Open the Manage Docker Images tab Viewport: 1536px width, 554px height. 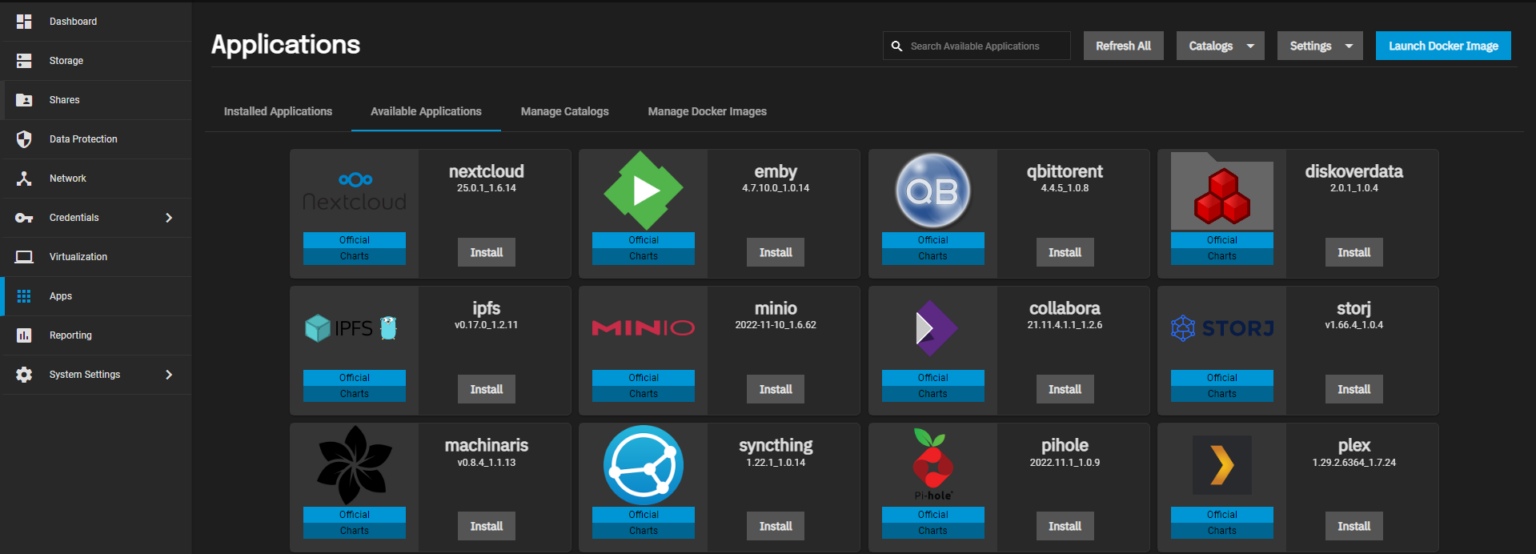707,111
